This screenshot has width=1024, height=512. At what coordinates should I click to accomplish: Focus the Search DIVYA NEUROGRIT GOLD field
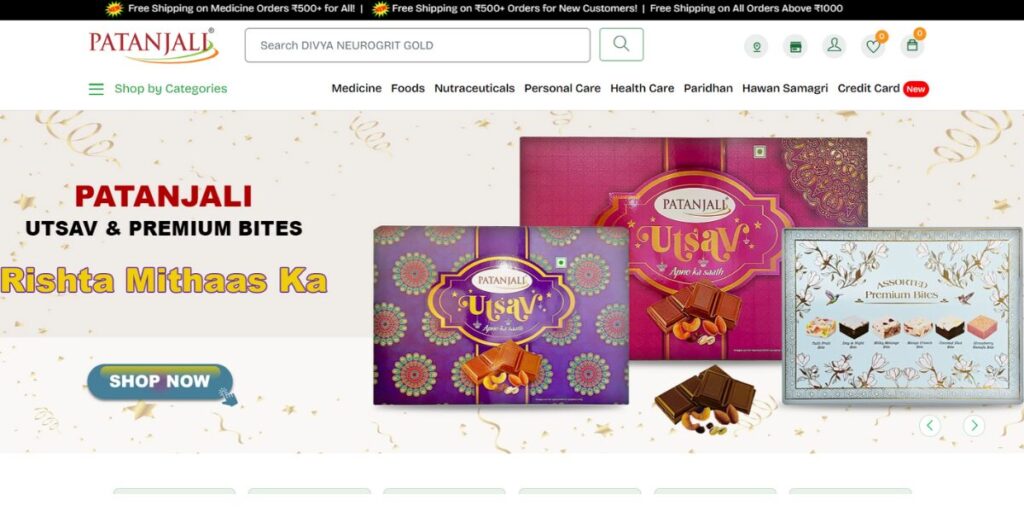click(x=417, y=45)
